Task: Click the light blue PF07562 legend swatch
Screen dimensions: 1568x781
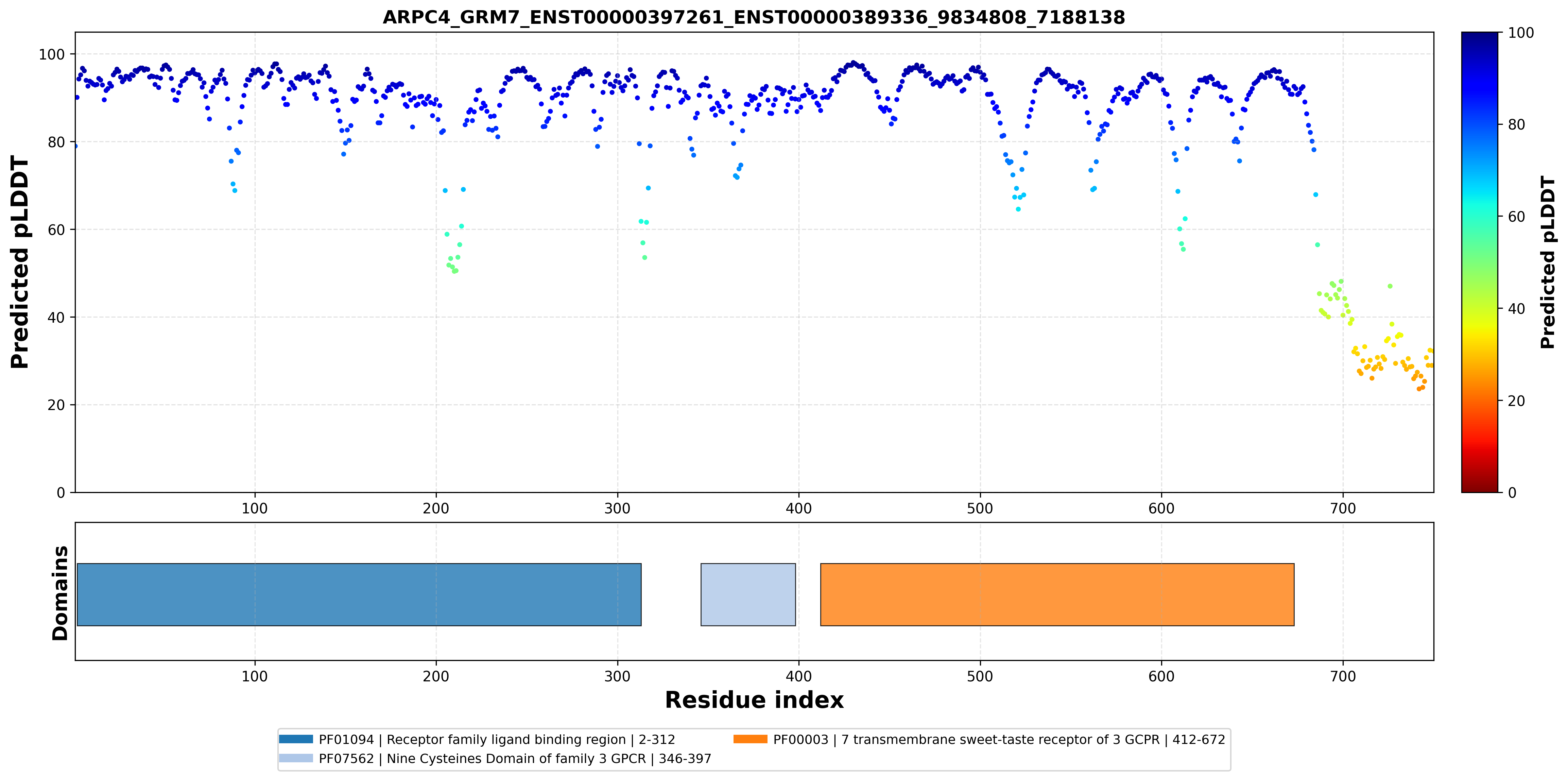Action: (296, 759)
